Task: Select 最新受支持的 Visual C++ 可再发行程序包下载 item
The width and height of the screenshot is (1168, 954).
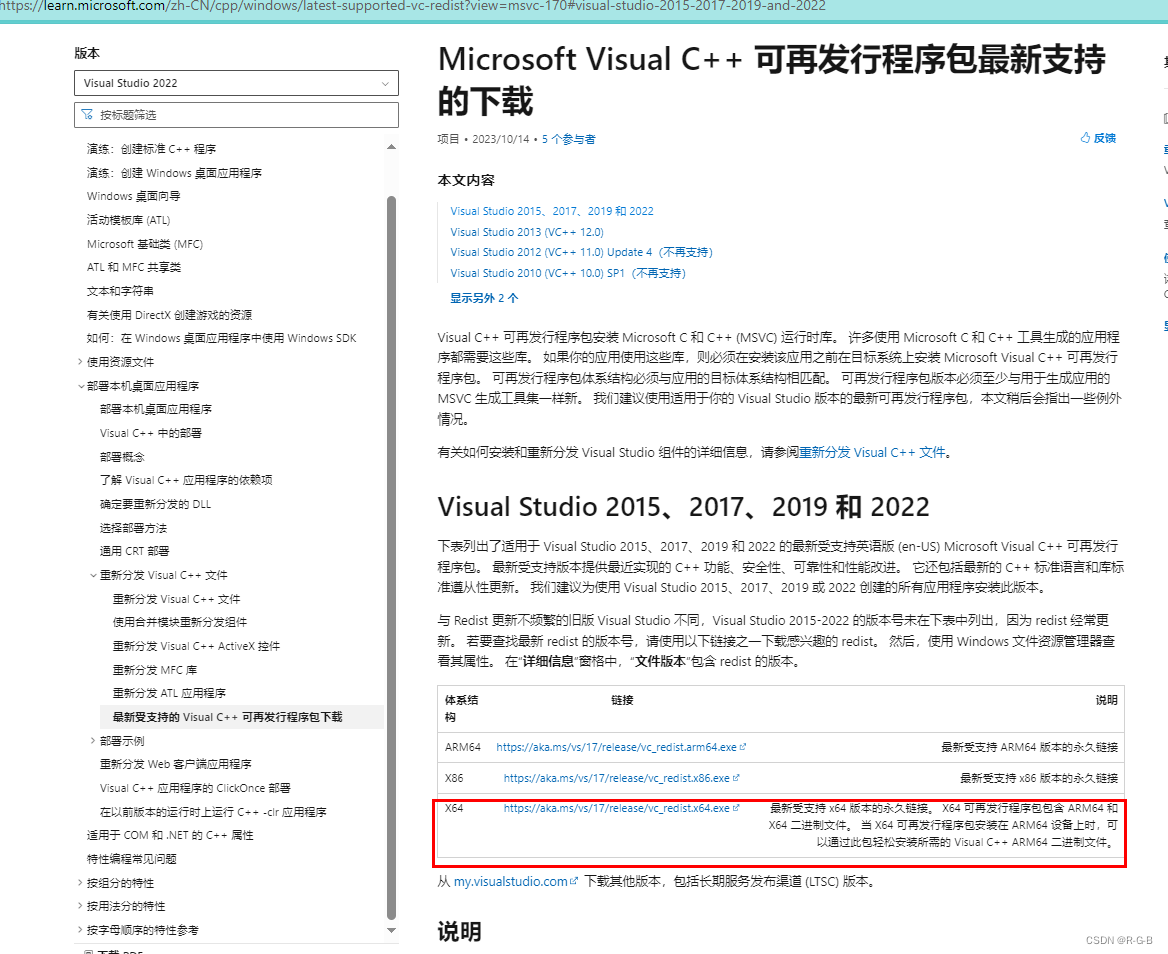Action: click(x=242, y=716)
